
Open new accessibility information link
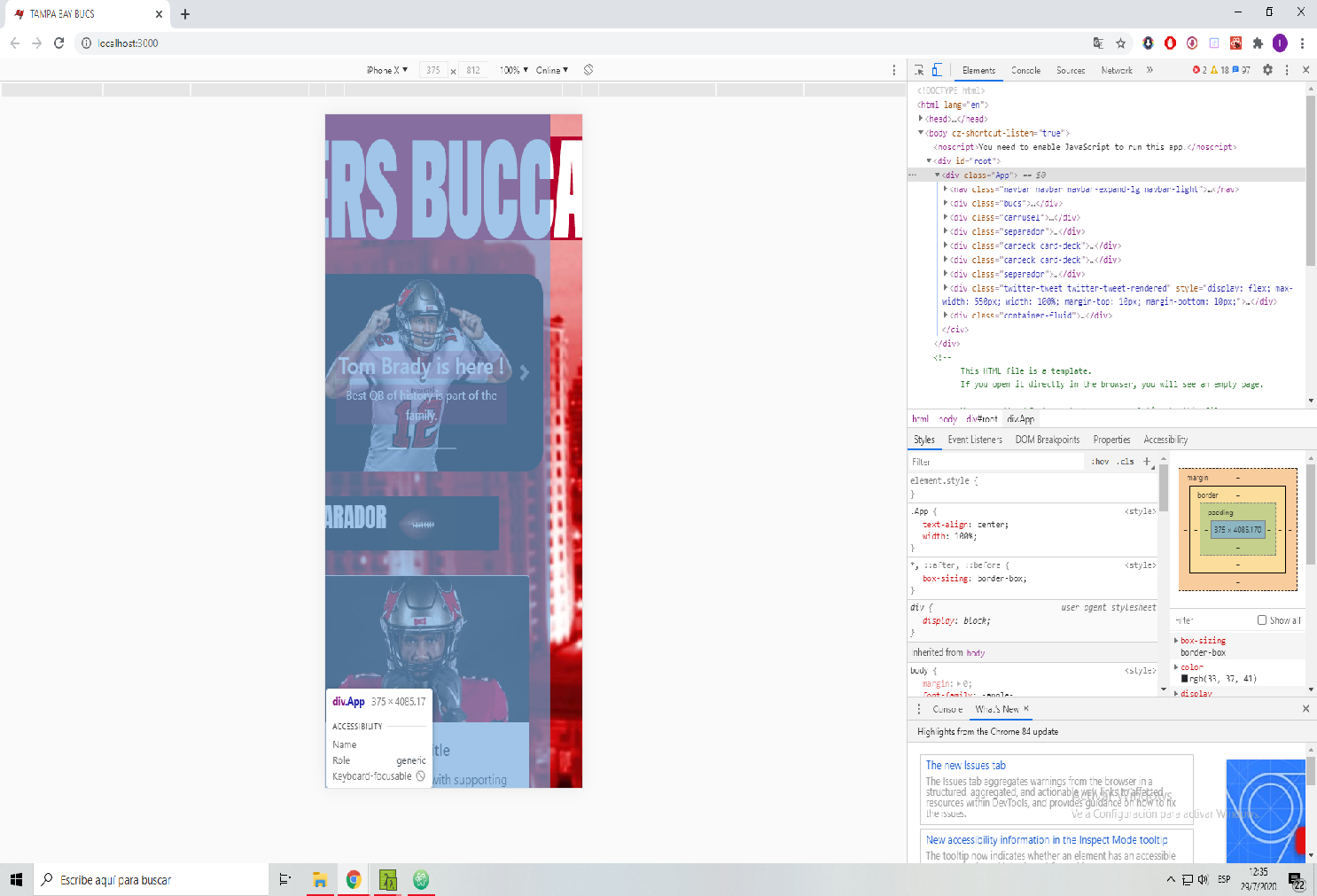point(1047,839)
